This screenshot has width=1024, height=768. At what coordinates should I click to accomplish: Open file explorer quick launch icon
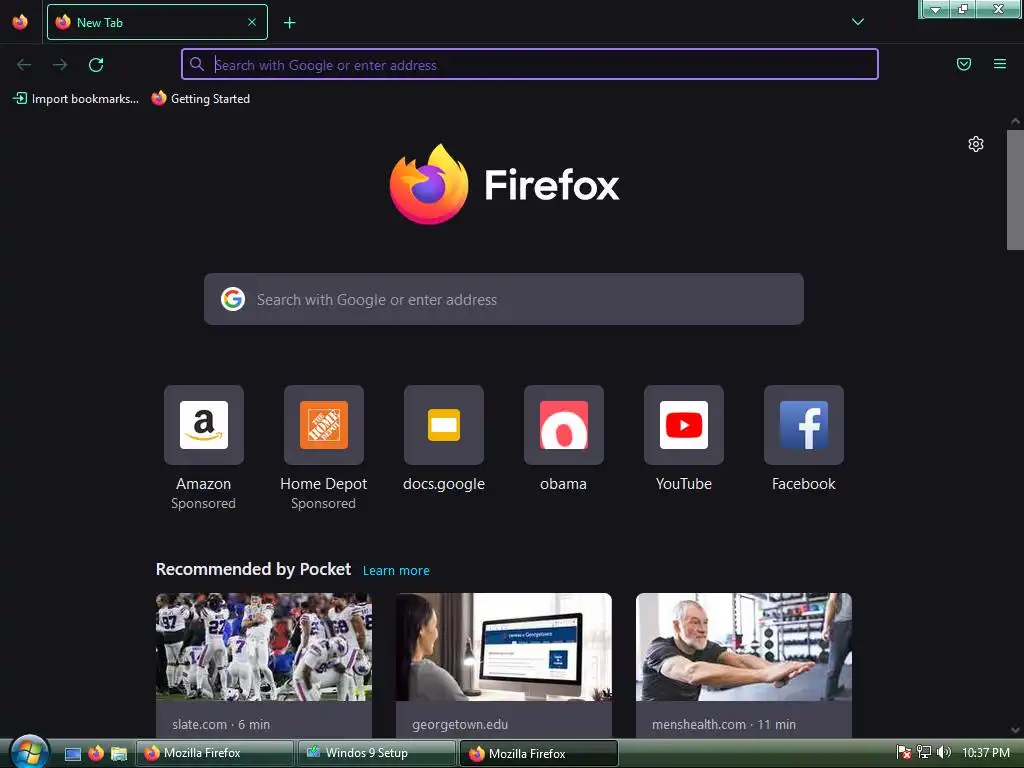click(x=119, y=754)
